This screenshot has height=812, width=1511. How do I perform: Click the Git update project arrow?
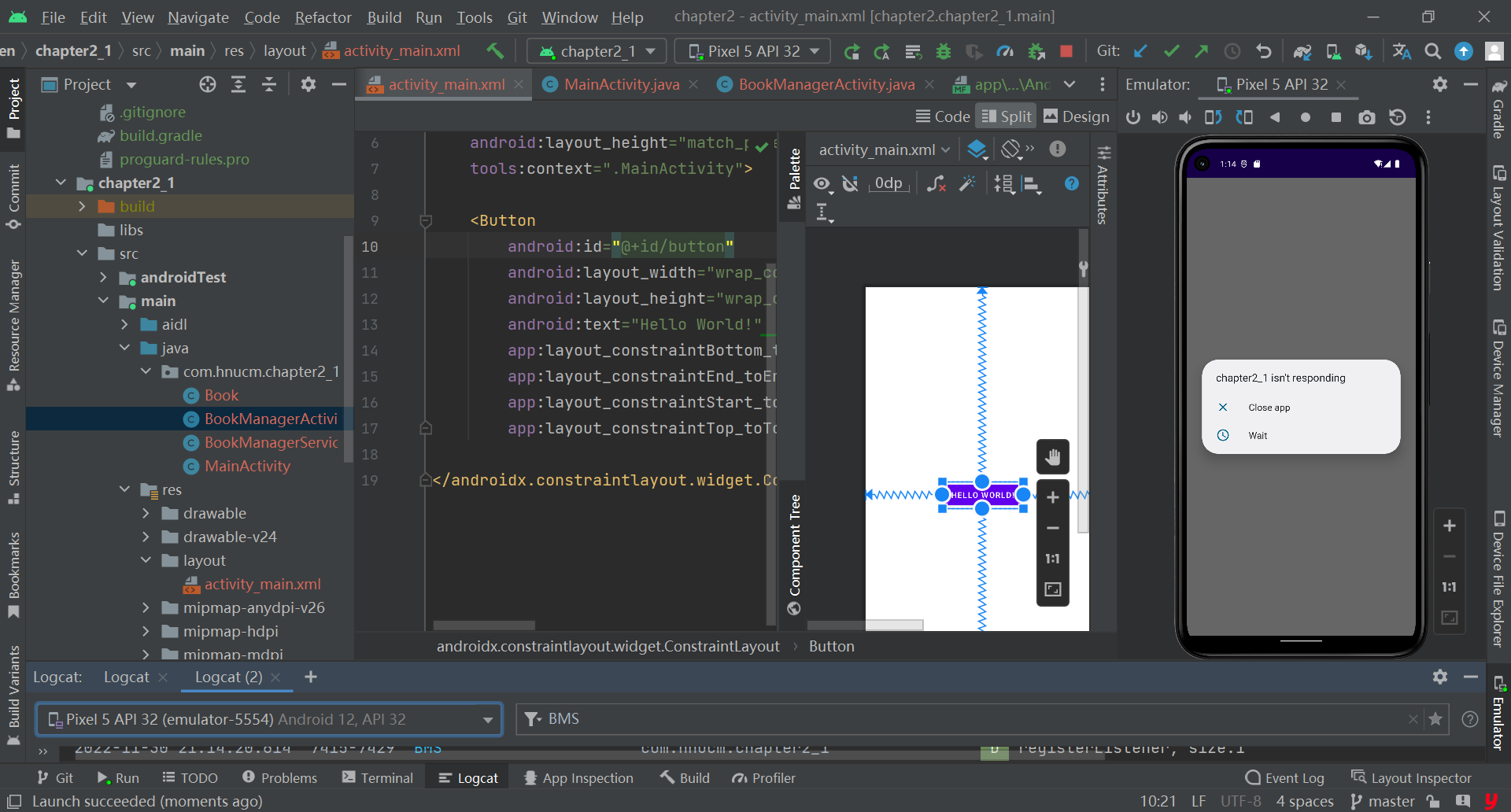[1140, 51]
